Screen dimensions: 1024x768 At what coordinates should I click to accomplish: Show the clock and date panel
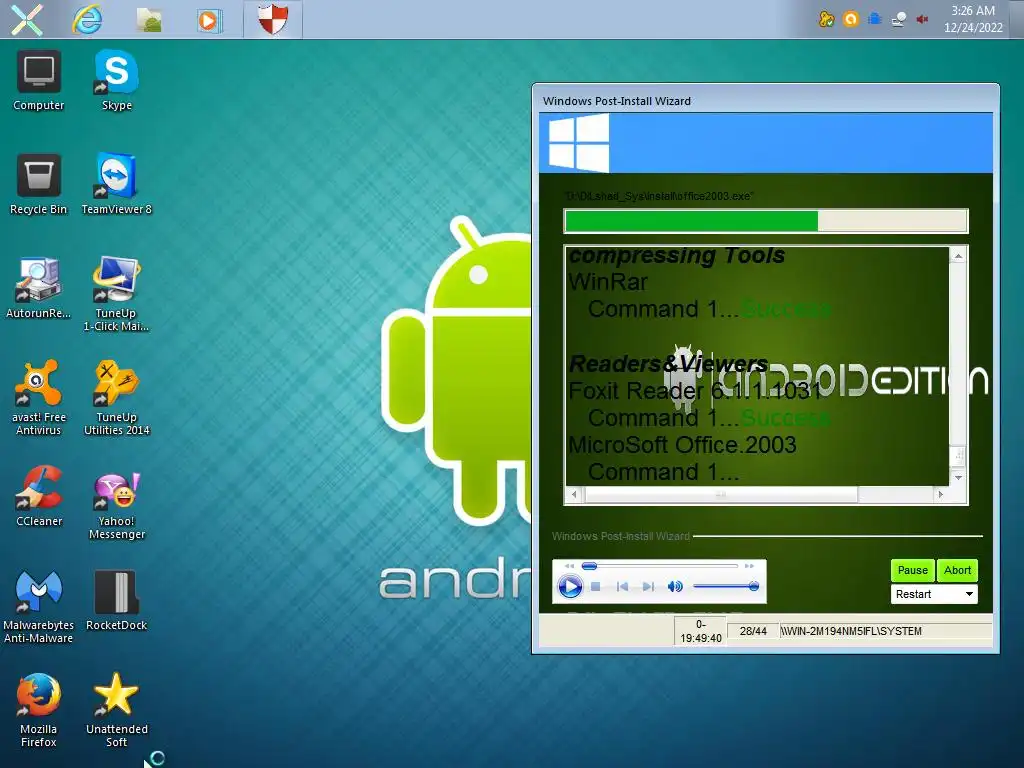coord(973,19)
